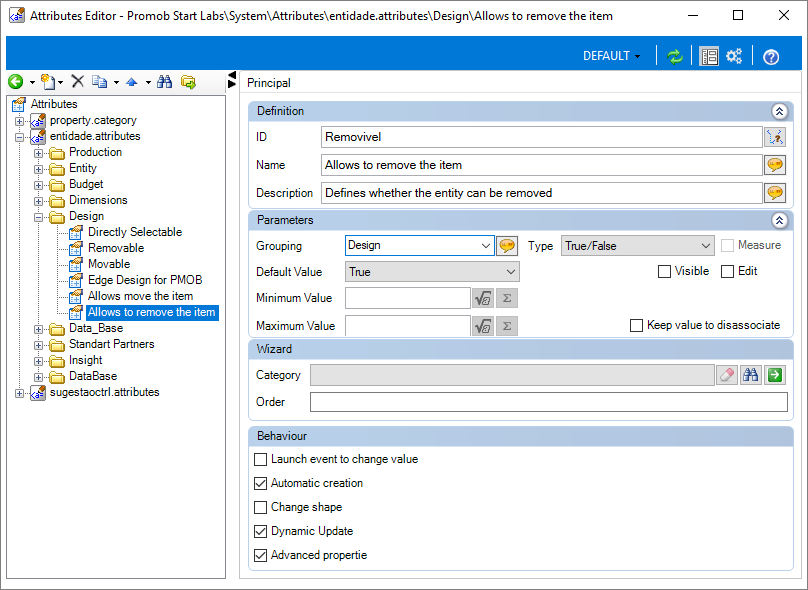Click the Minimum Value input field
The height and width of the screenshot is (590, 808).
(x=408, y=298)
